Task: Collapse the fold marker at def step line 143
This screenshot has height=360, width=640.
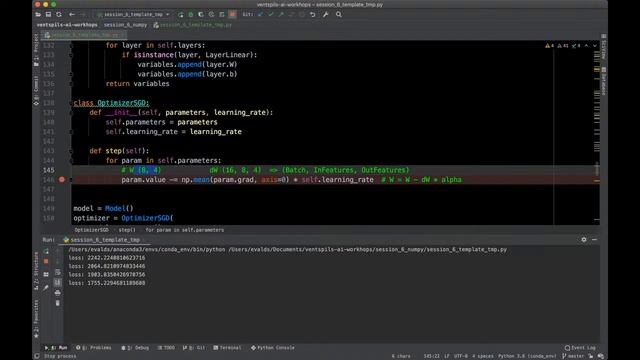Action: (71, 151)
